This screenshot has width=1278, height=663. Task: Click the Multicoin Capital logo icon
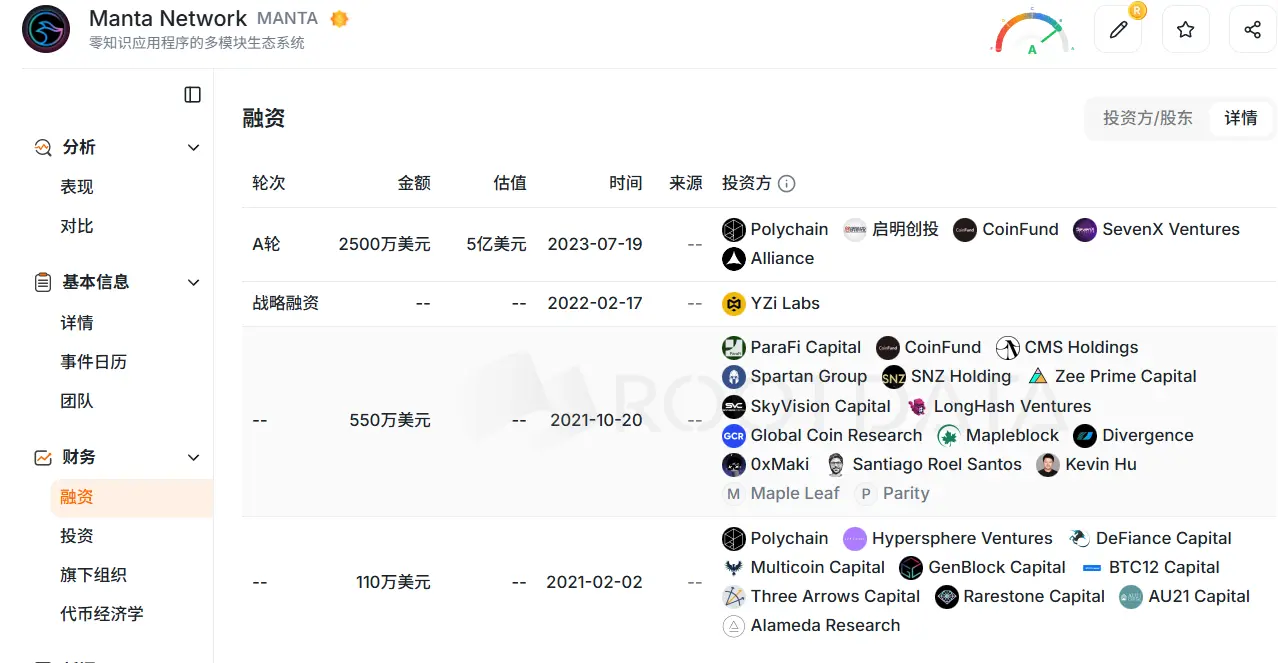tap(734, 567)
